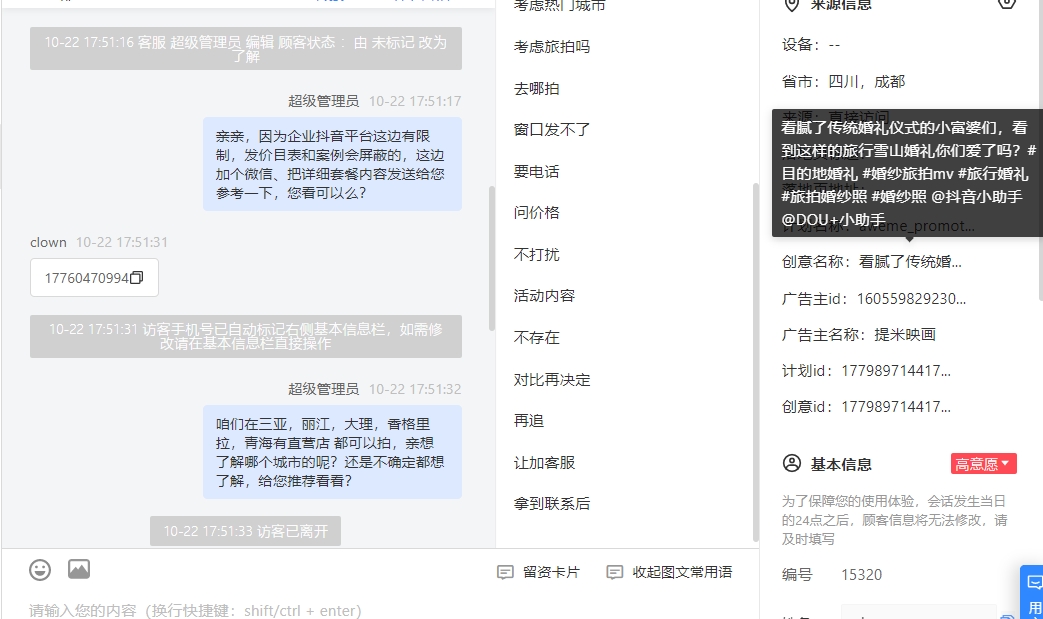Screen dimensions: 1043x619
Task: Click 广告主id value 160559829230...
Action: pyautogui.click(x=911, y=299)
